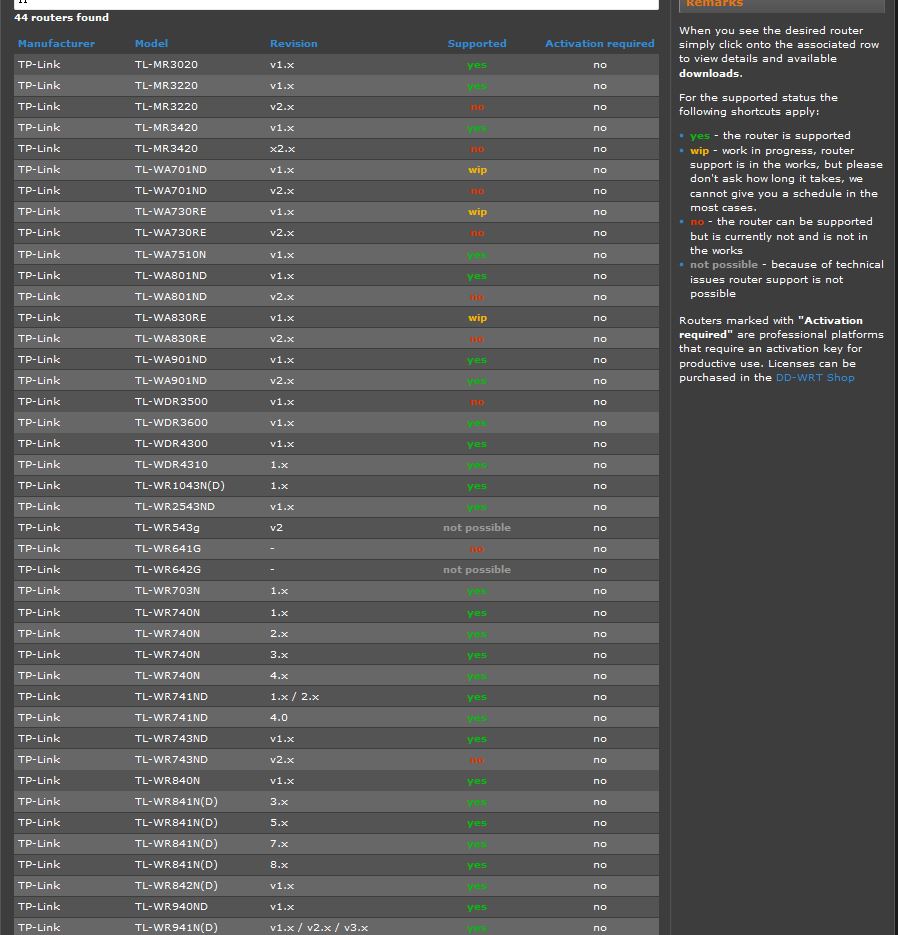The image size is (898, 935).
Task: Click the Supported column header
Action: [476, 44]
